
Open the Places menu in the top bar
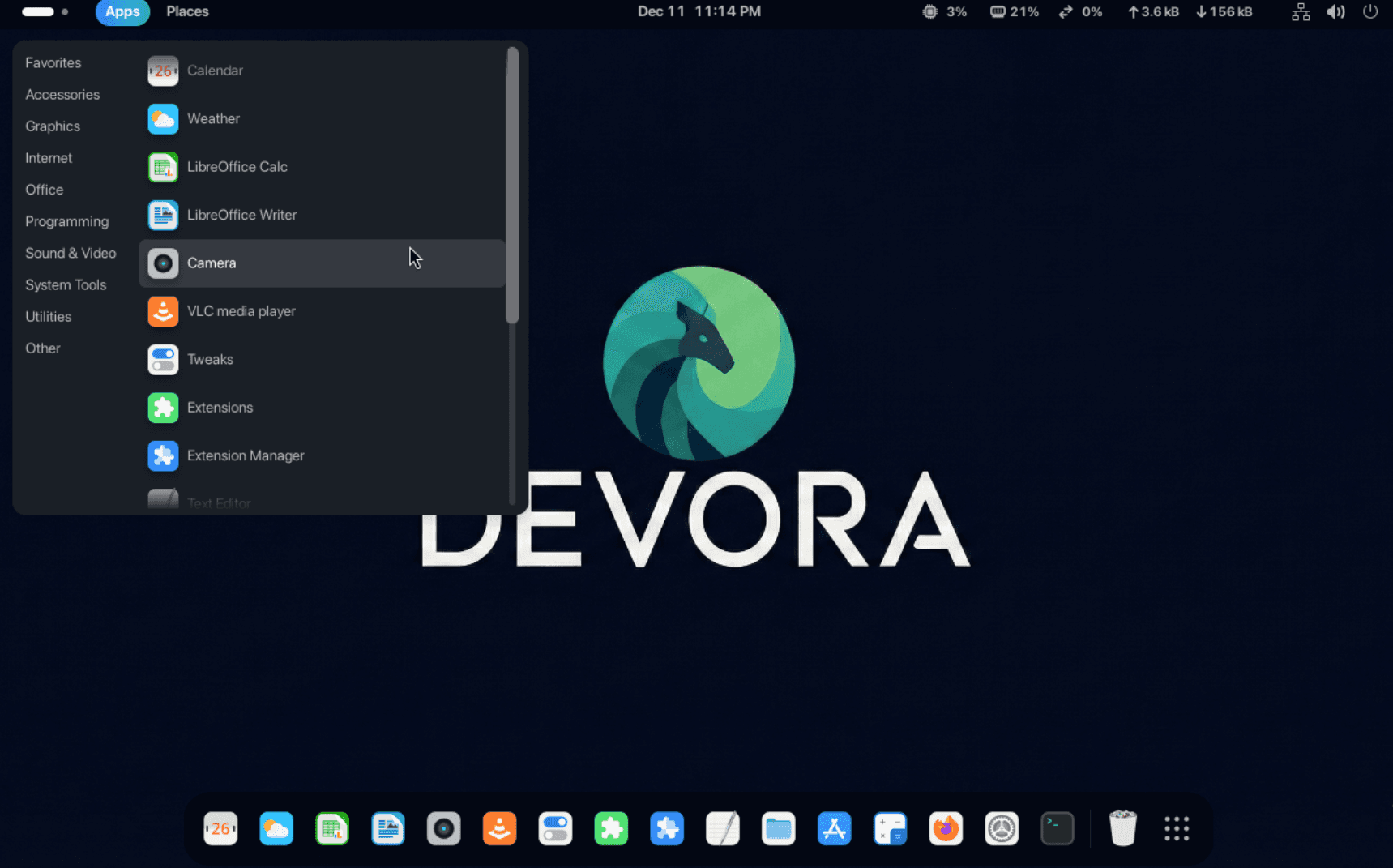point(187,11)
